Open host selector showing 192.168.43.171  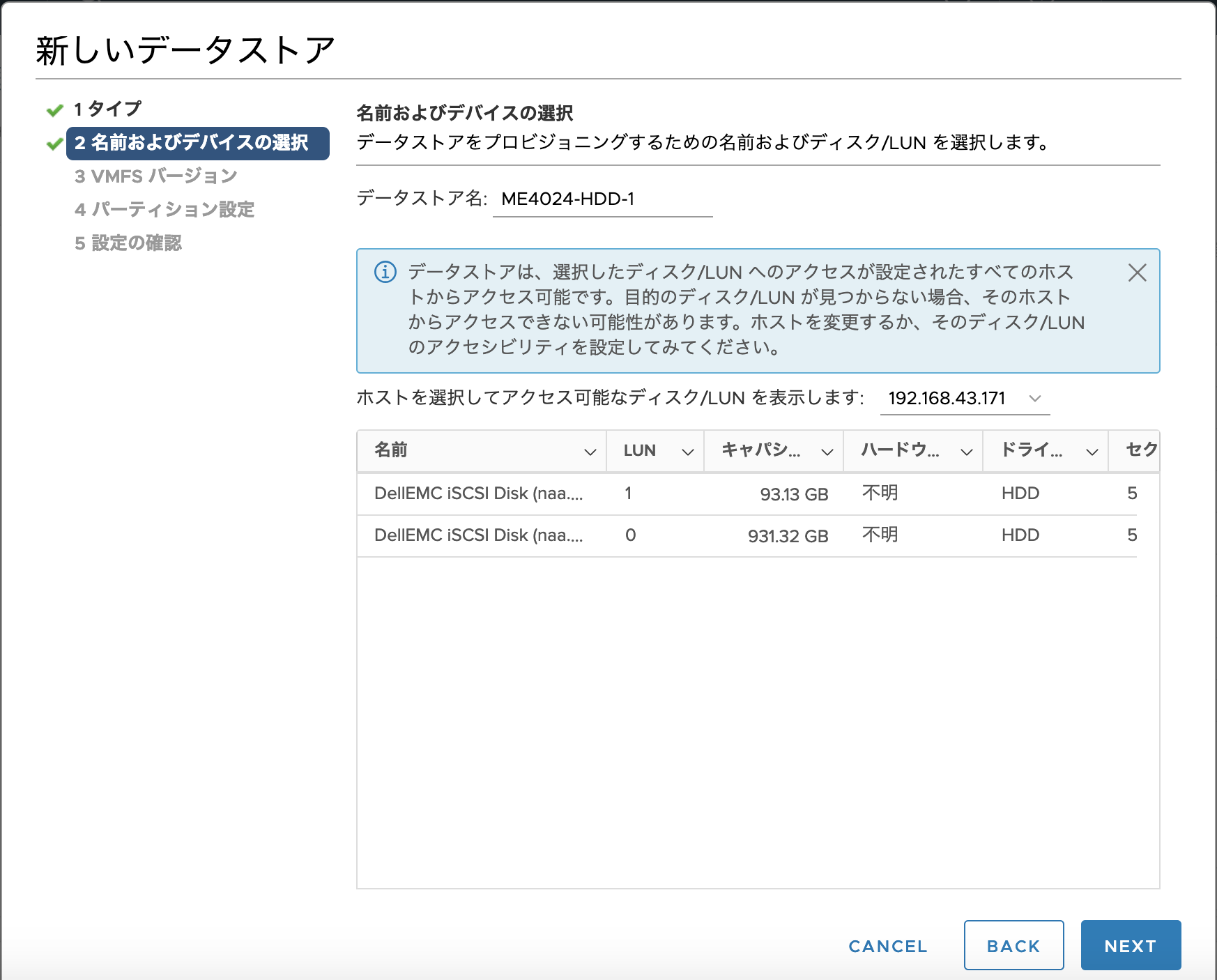[964, 398]
